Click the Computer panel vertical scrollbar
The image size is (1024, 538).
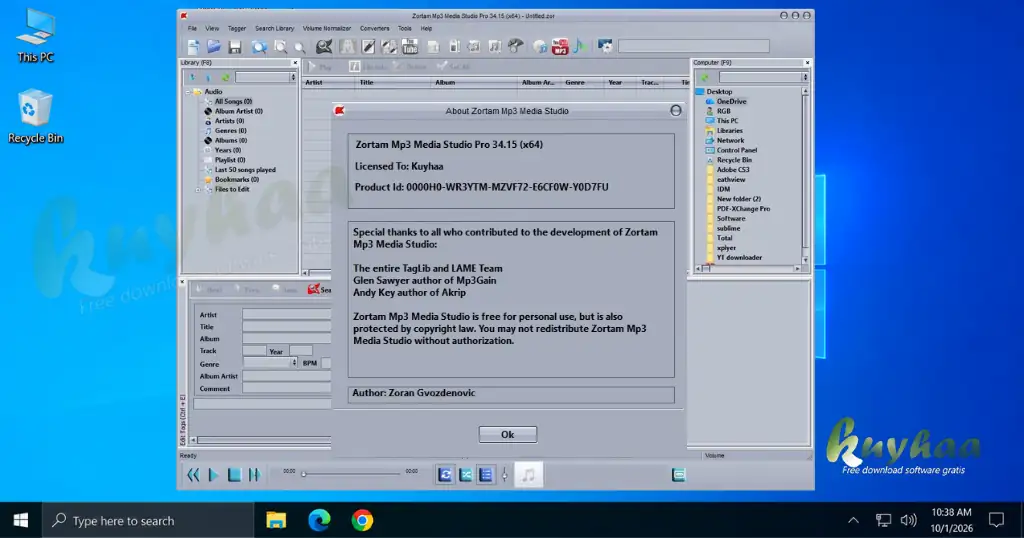tap(805, 175)
